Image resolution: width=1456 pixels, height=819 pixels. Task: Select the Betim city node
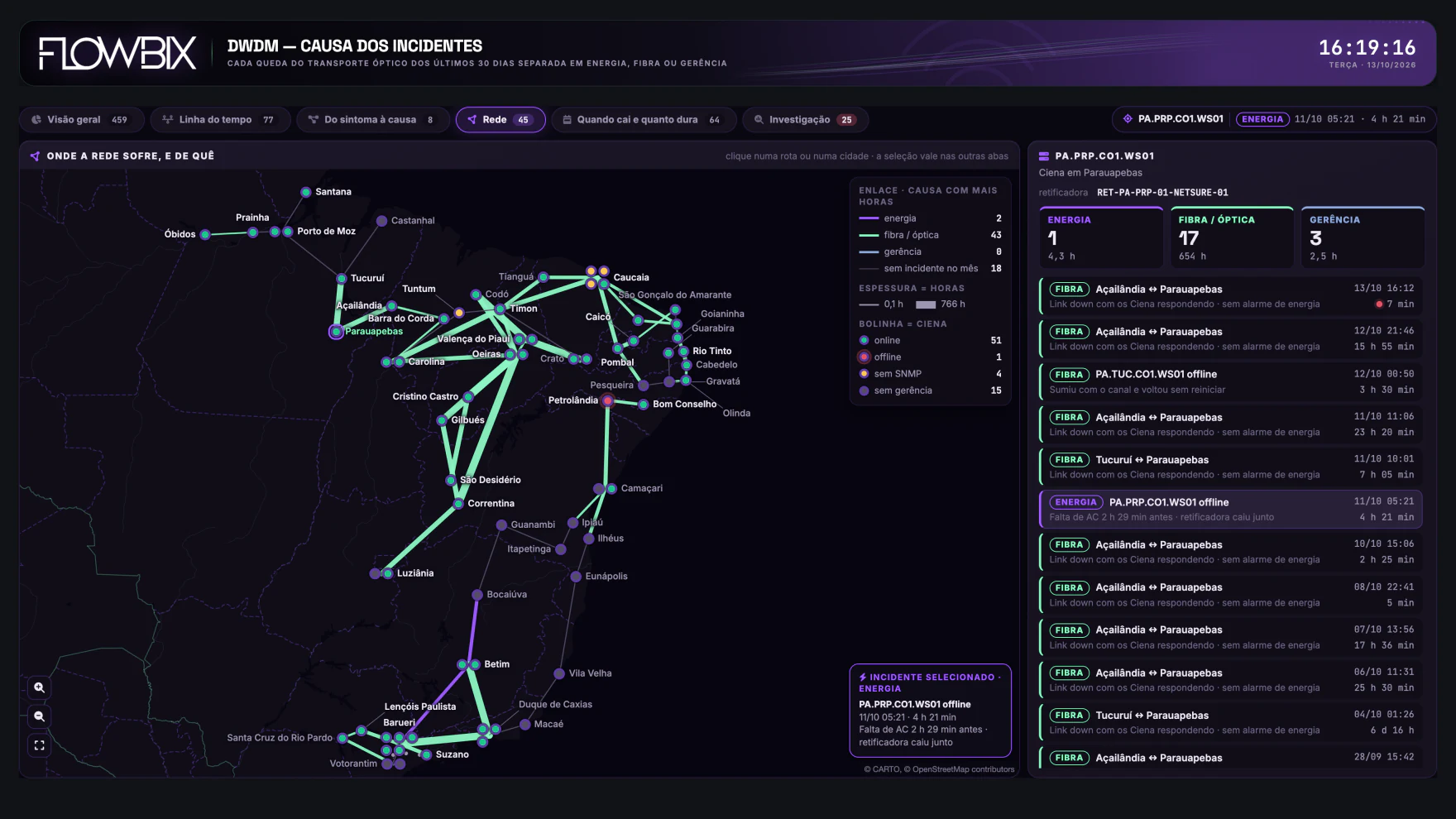475,664
